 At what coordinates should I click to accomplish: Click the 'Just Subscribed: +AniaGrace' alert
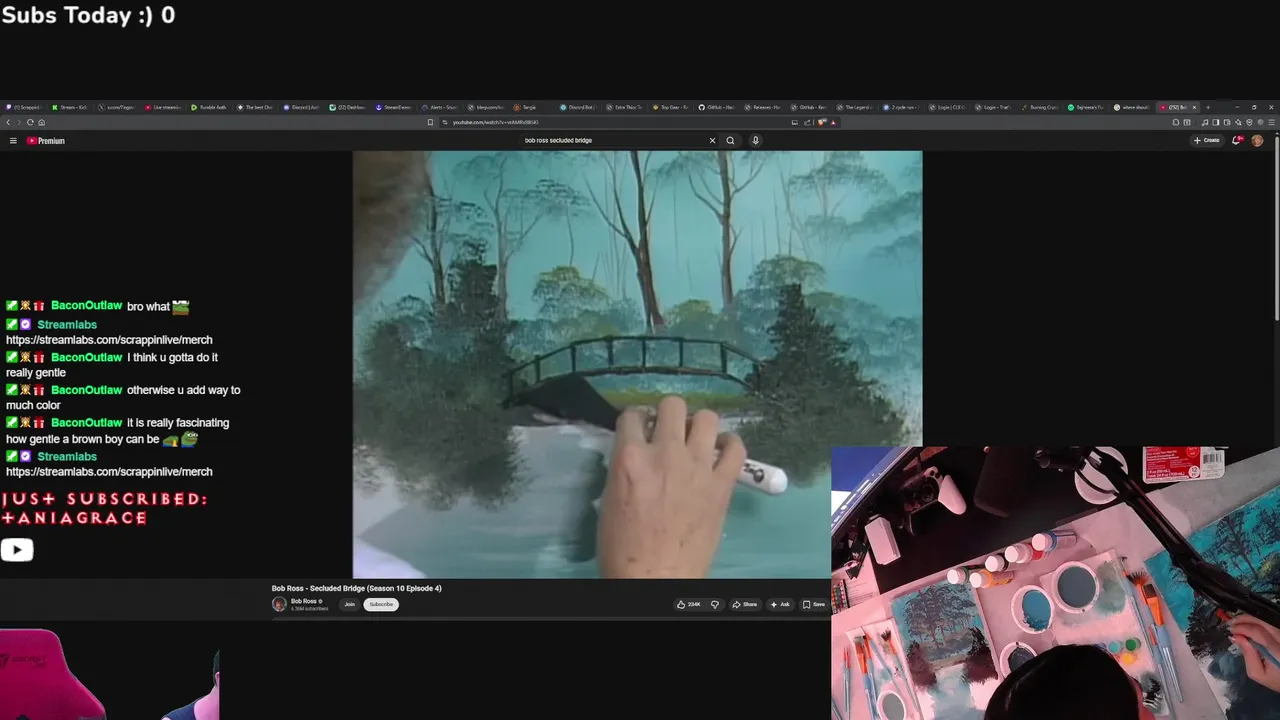(104, 508)
